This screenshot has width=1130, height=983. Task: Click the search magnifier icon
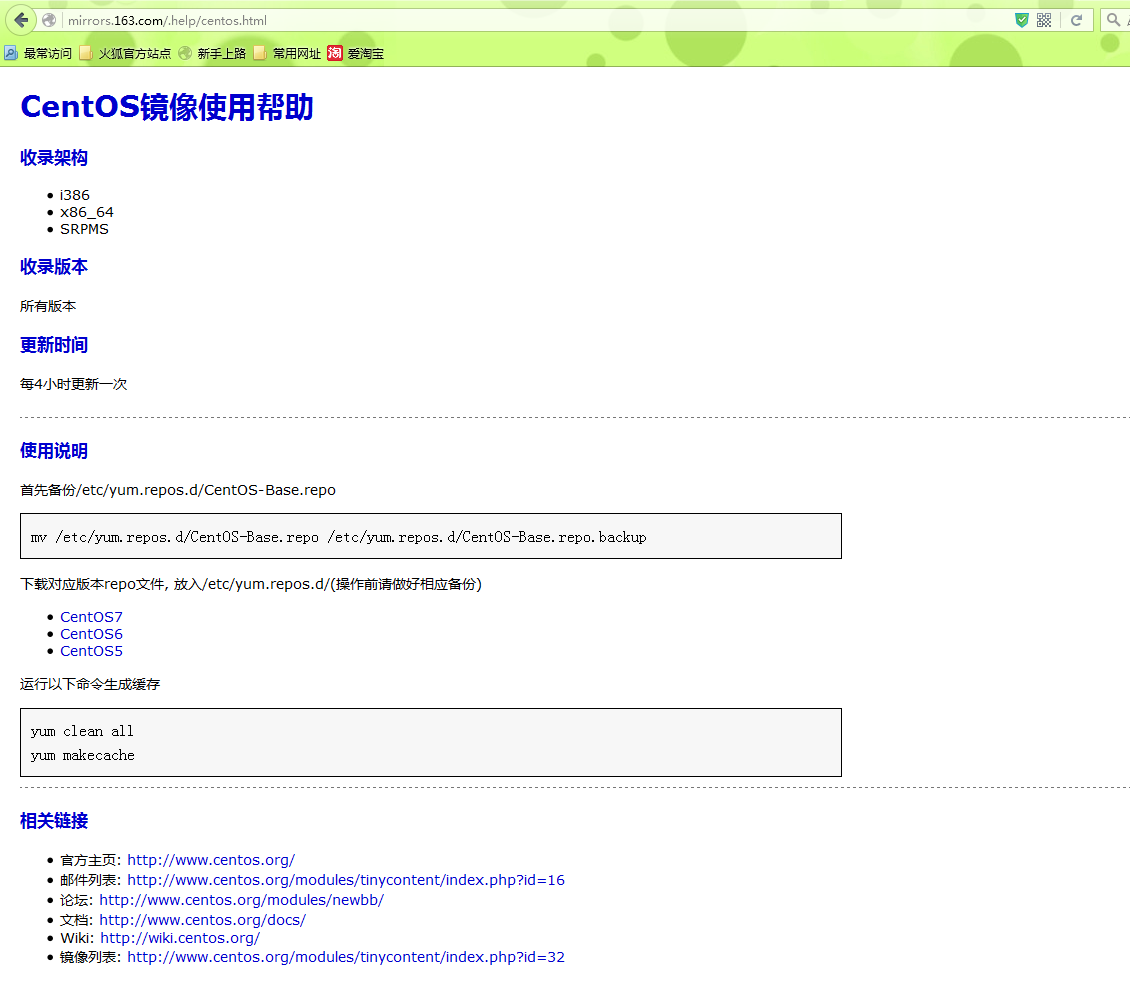click(x=1113, y=20)
